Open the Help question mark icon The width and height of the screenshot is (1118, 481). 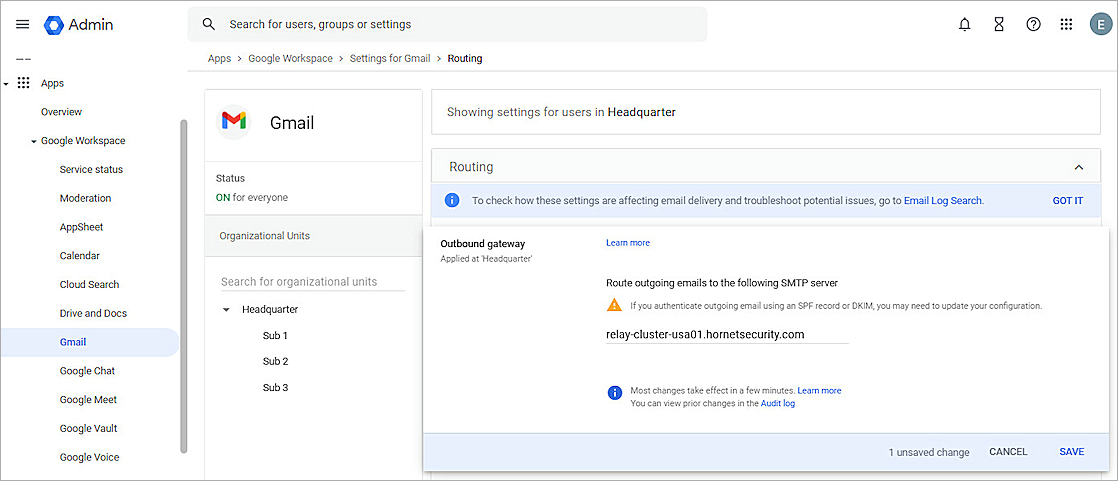(1033, 24)
